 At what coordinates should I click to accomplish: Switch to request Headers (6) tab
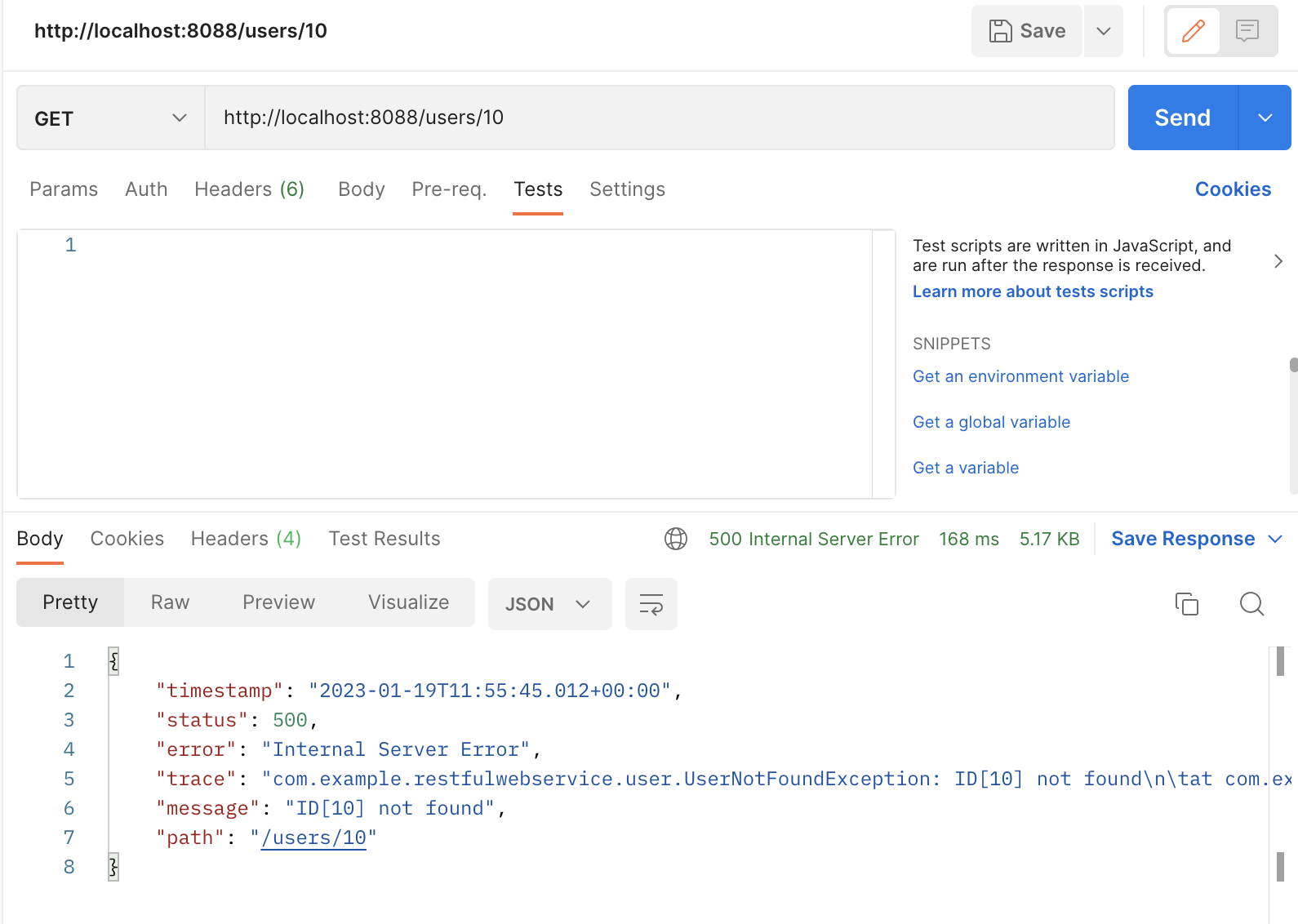(249, 189)
